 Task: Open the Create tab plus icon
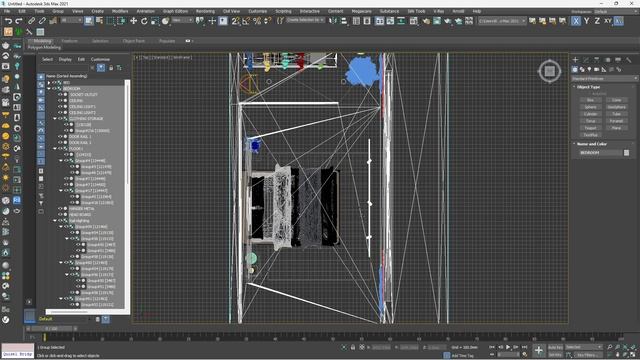[575, 60]
